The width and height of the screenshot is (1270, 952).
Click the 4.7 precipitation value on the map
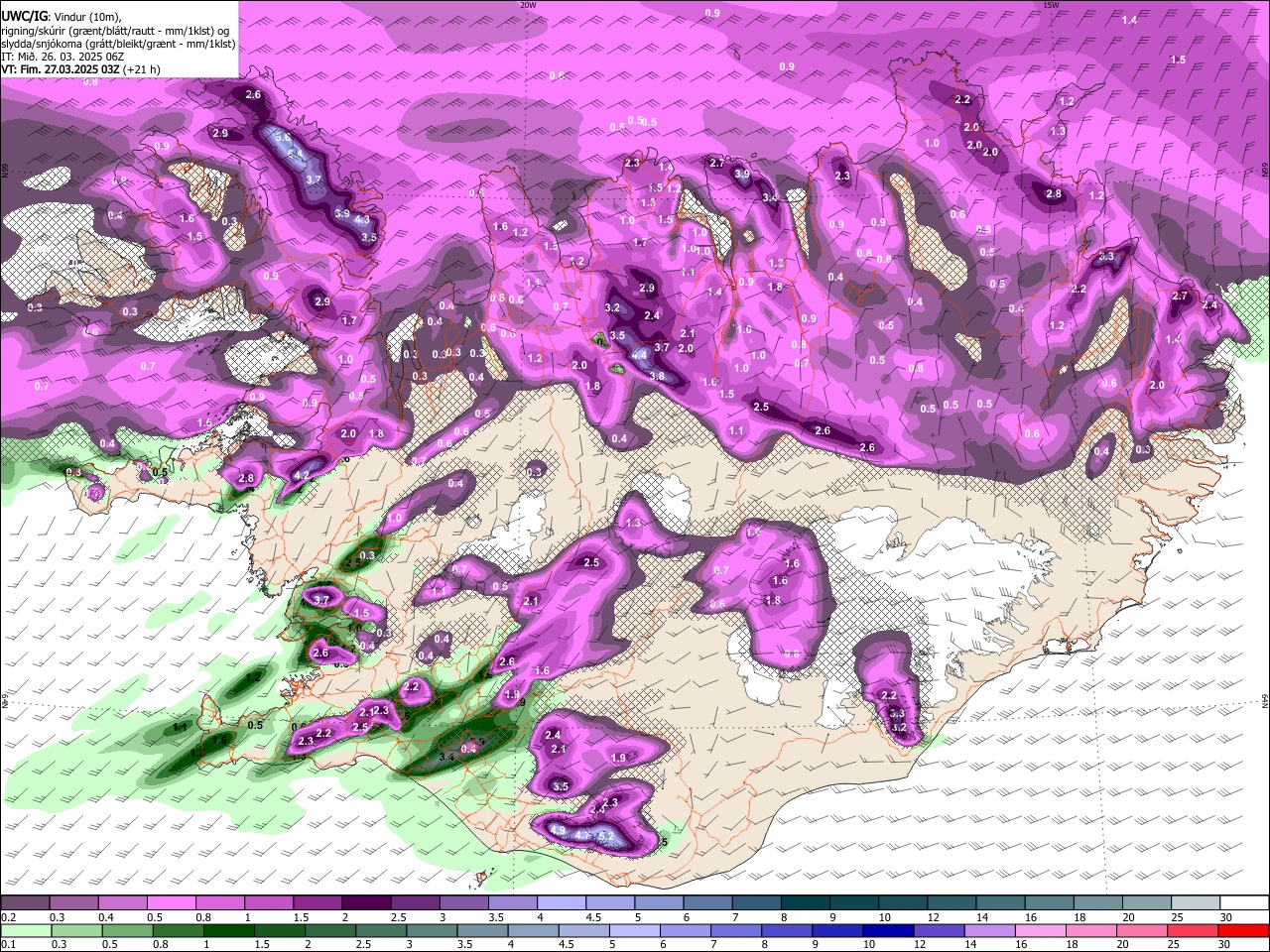(582, 836)
